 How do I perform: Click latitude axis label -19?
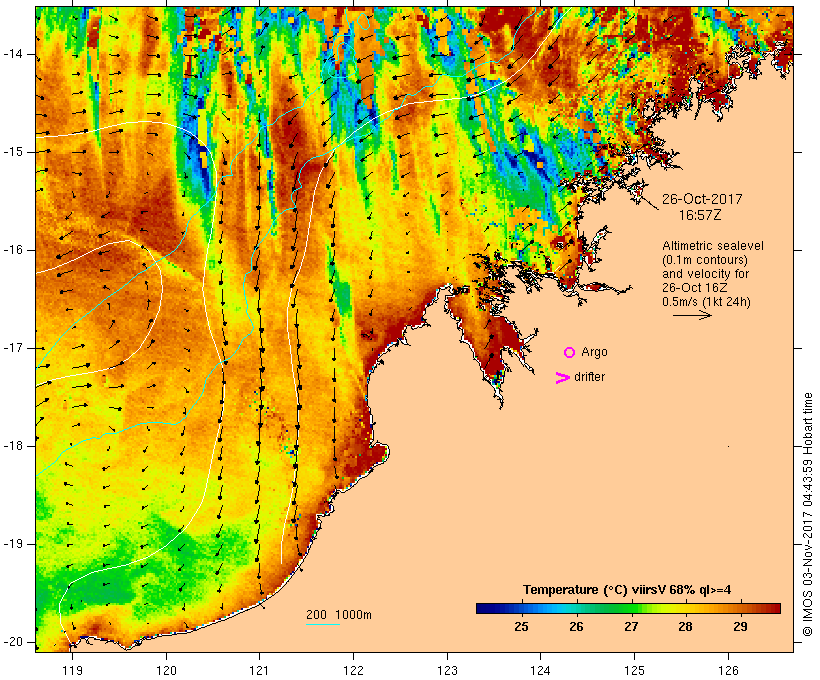12,544
